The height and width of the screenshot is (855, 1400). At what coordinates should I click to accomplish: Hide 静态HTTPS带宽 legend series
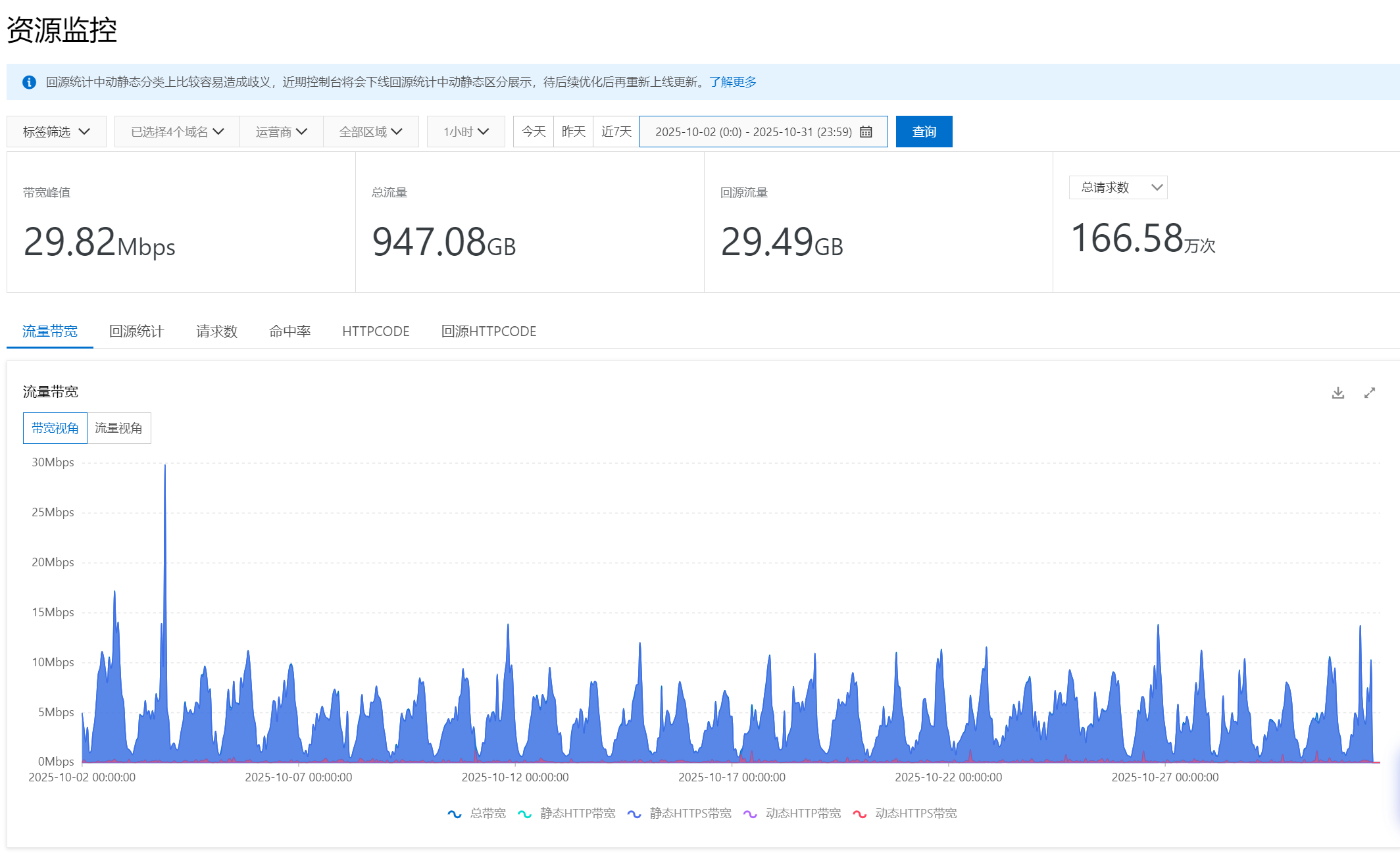tap(680, 814)
